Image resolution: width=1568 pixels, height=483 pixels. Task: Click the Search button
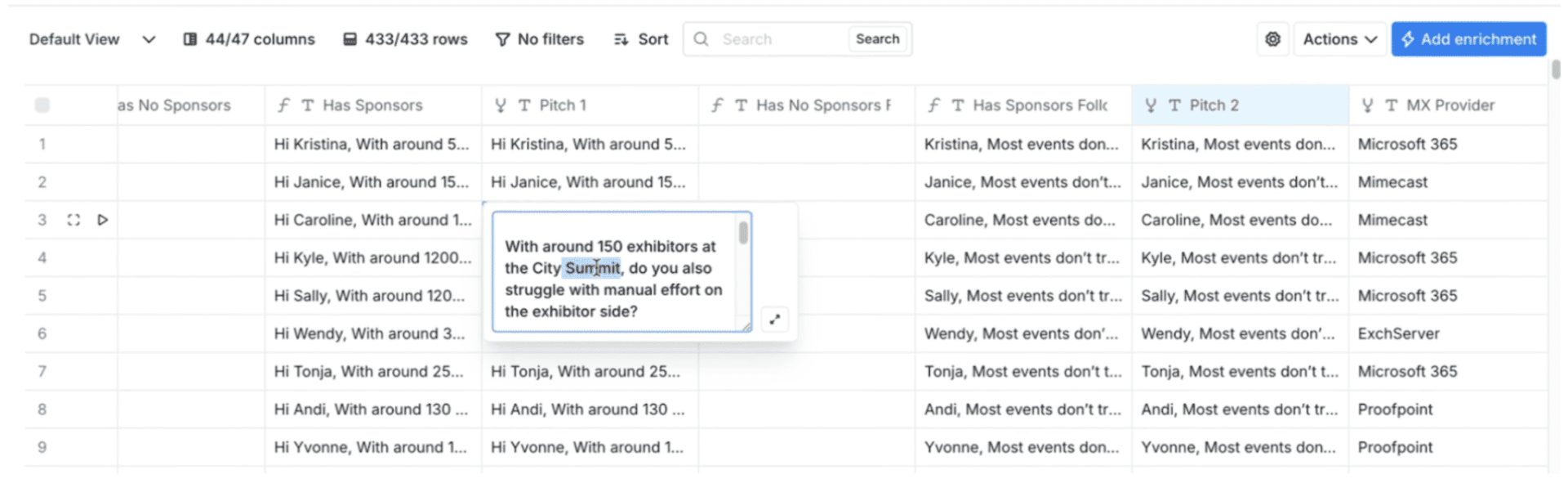pos(877,39)
